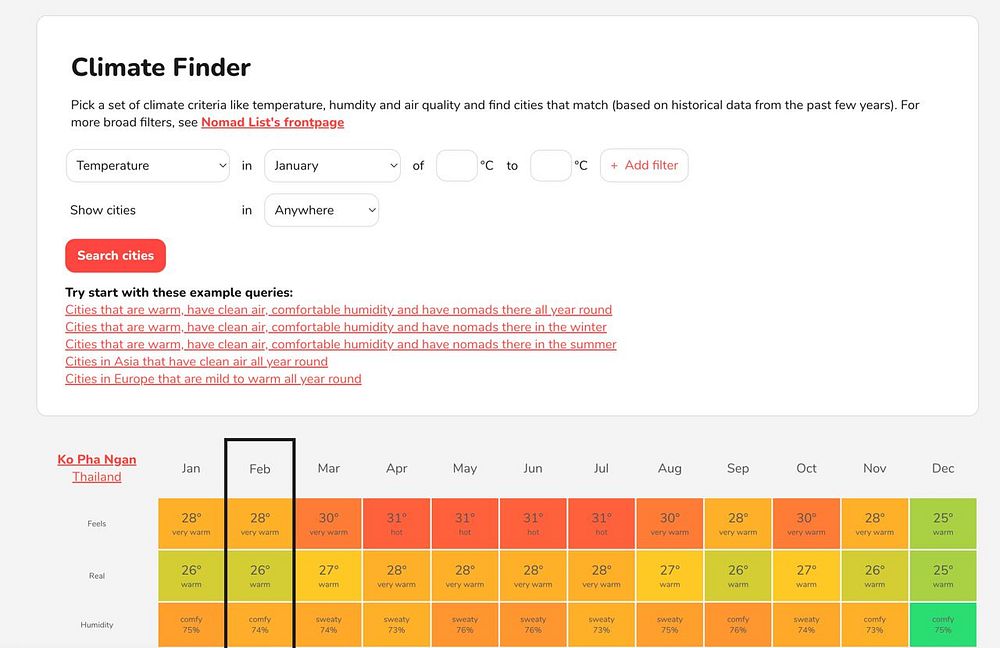This screenshot has height=648, width=1000.
Task: Click the Add filter button
Action: tap(644, 166)
